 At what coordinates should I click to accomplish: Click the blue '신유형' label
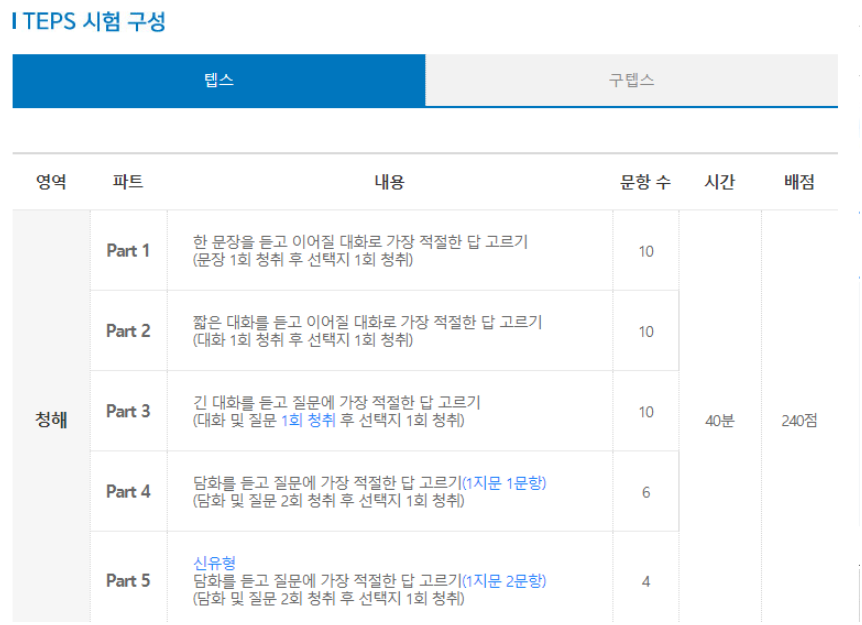pos(214,563)
